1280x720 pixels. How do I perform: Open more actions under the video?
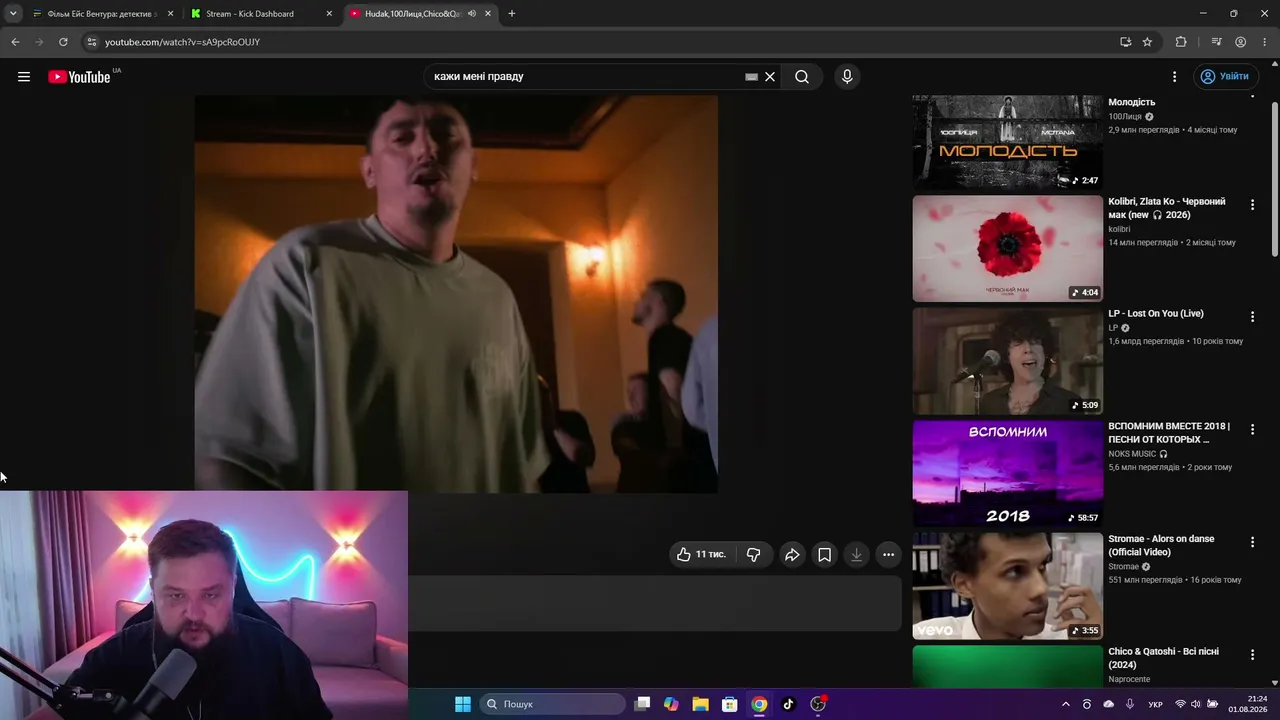click(x=888, y=555)
